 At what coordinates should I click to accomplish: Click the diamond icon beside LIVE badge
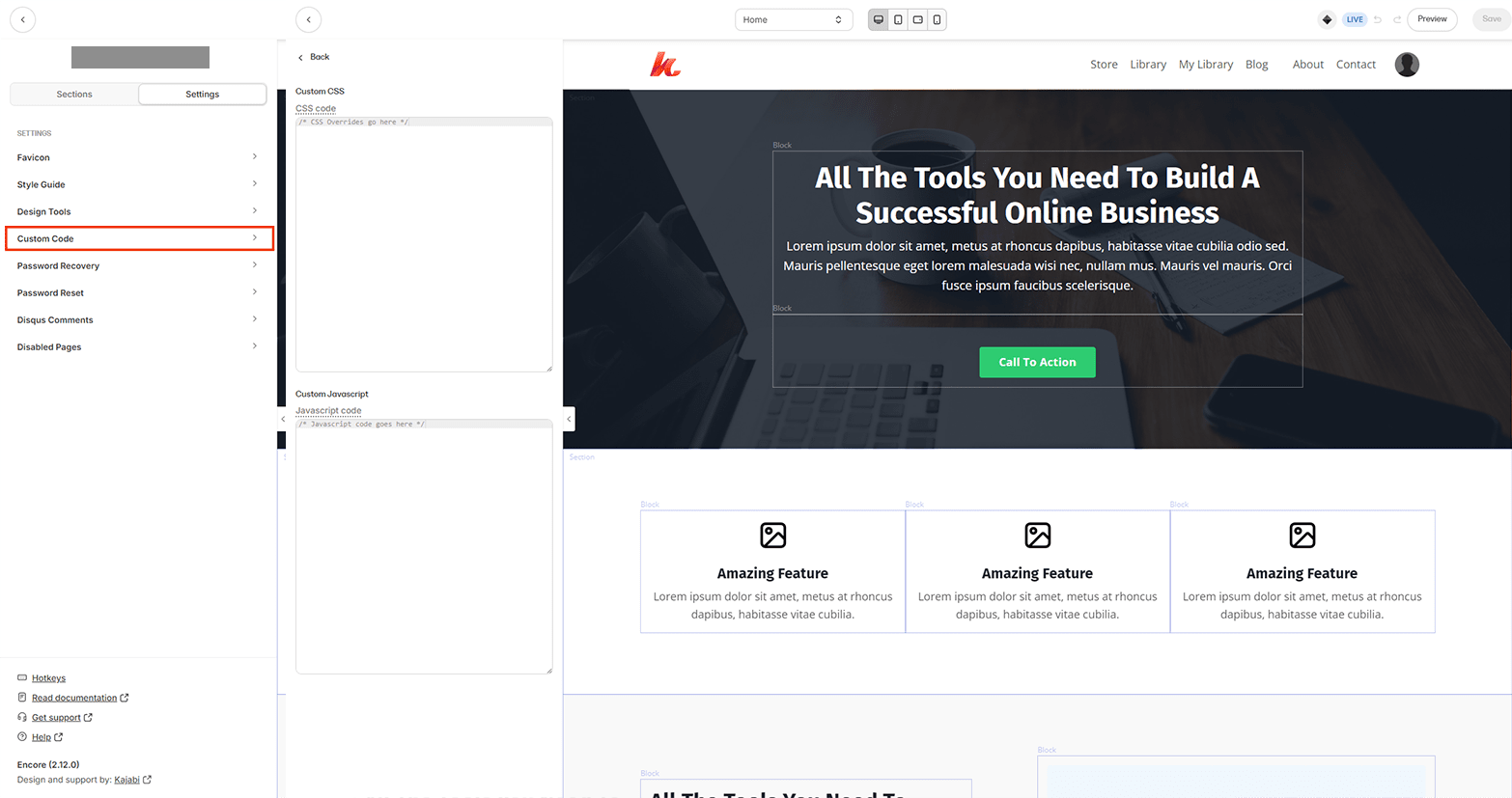[x=1328, y=19]
